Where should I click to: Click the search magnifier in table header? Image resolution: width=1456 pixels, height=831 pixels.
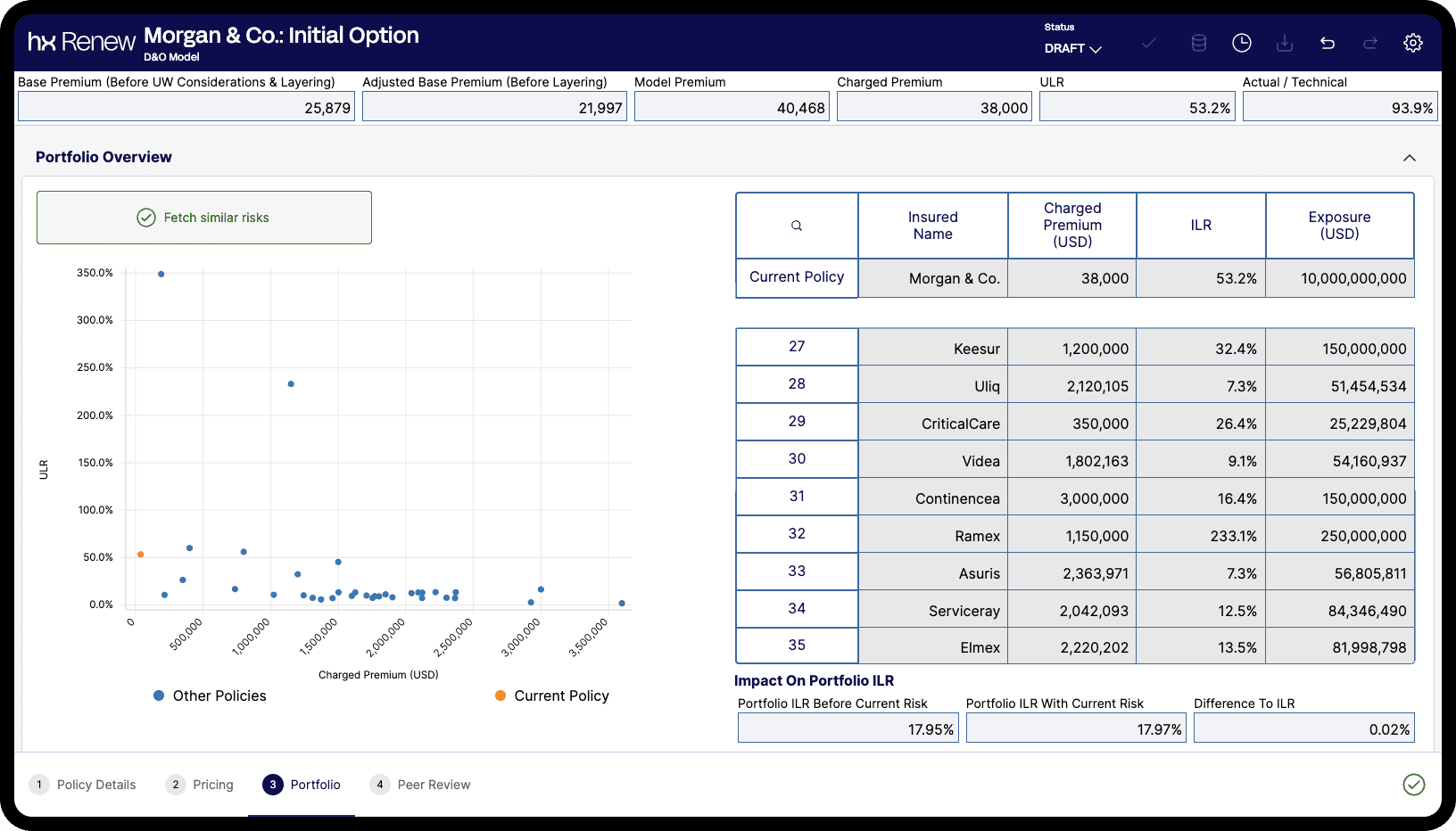[x=797, y=226]
